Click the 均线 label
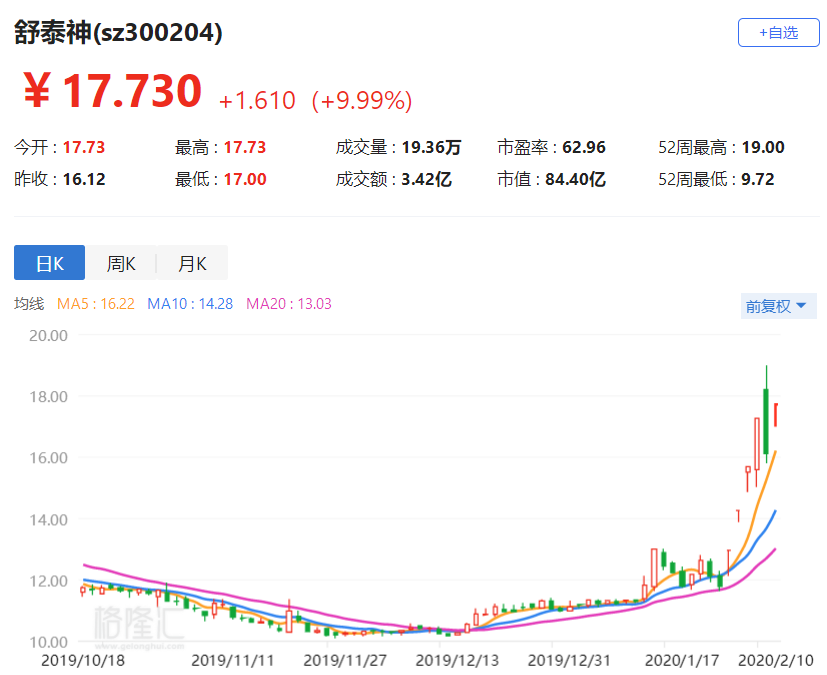This screenshot has height=675, width=827. point(29,304)
